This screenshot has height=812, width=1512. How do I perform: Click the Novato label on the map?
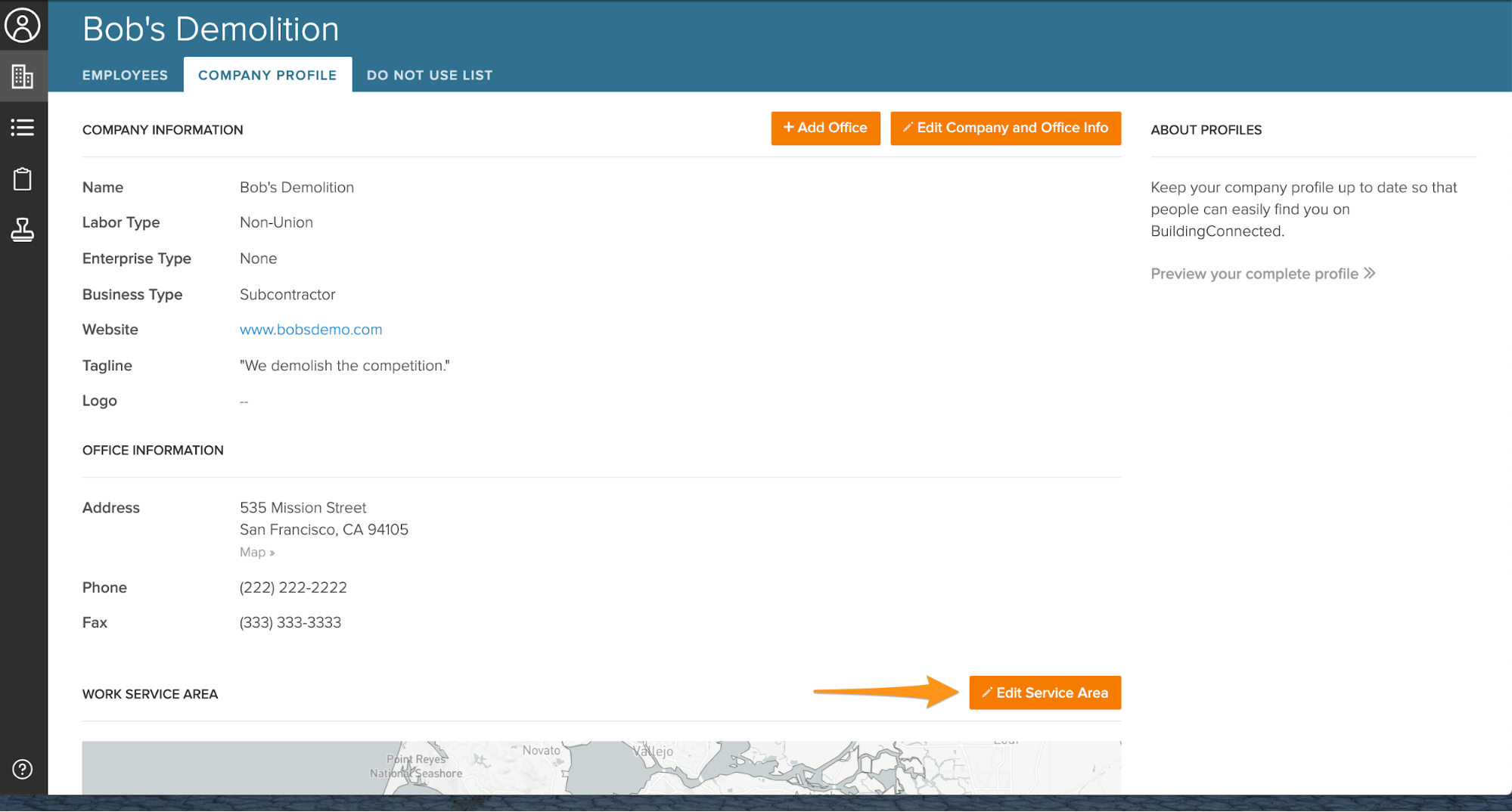pos(541,750)
